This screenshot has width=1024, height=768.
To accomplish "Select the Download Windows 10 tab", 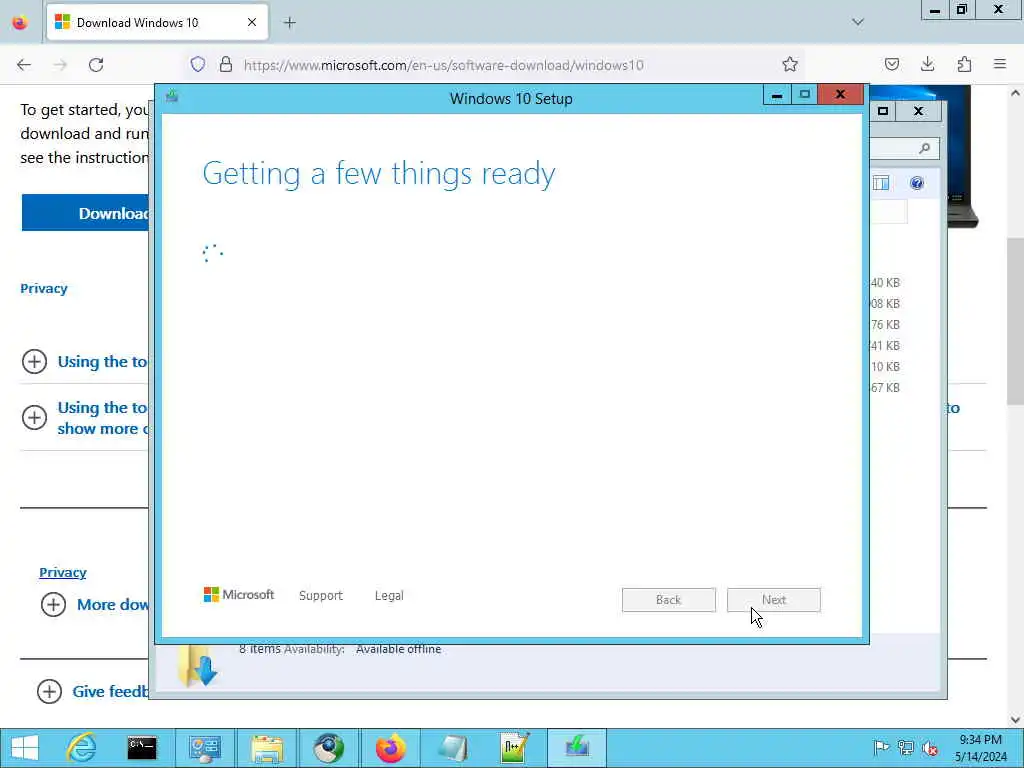I will (157, 23).
